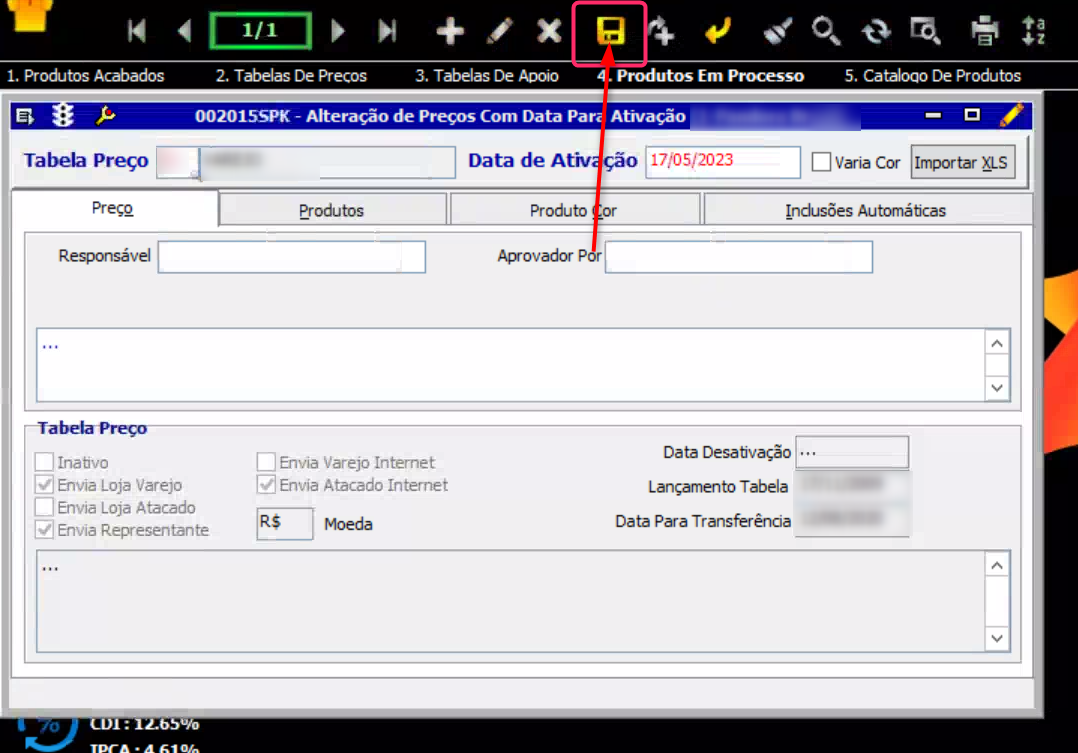Switch to Inclusões Automáticas tab

866,210
